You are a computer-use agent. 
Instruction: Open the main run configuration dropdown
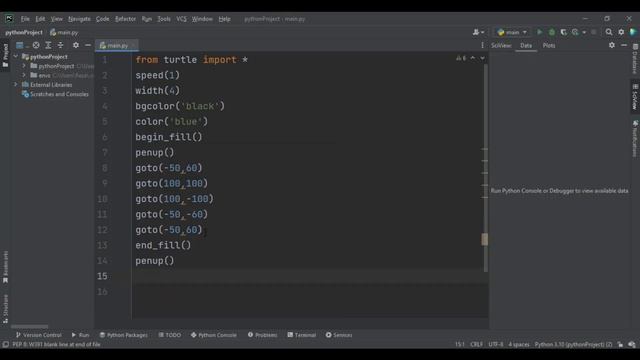click(x=512, y=32)
